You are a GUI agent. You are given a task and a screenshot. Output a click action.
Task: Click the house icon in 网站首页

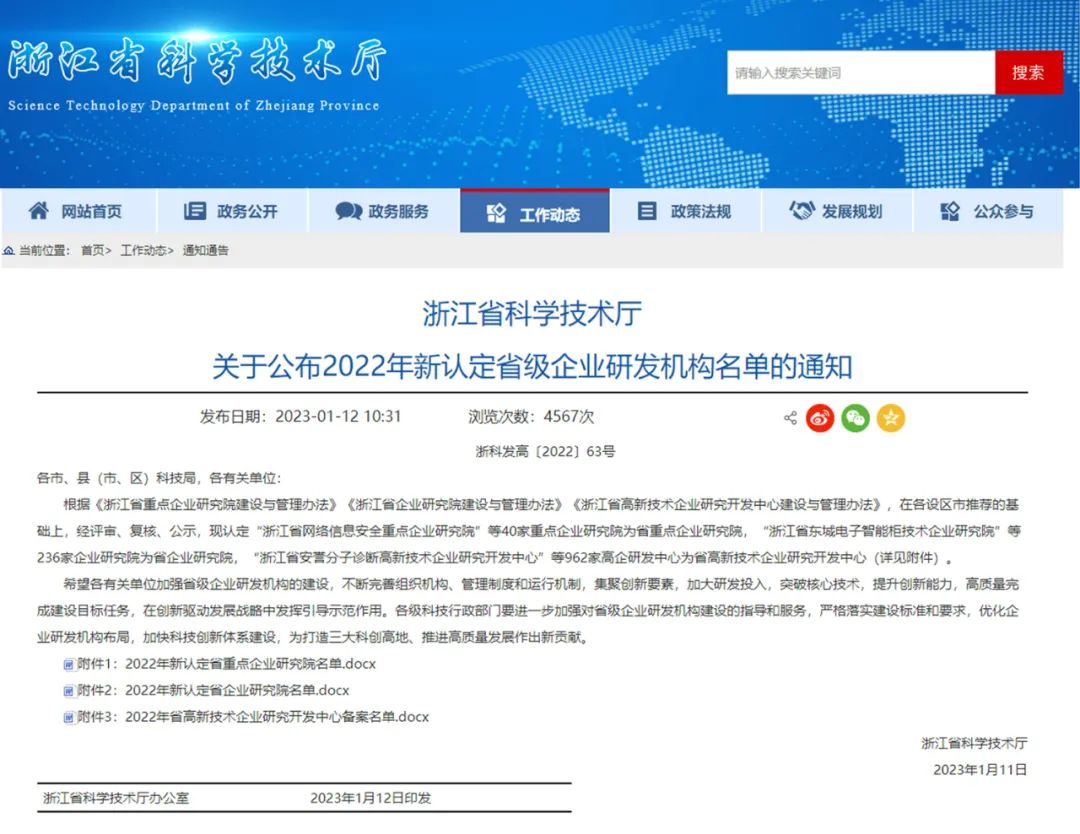click(39, 211)
